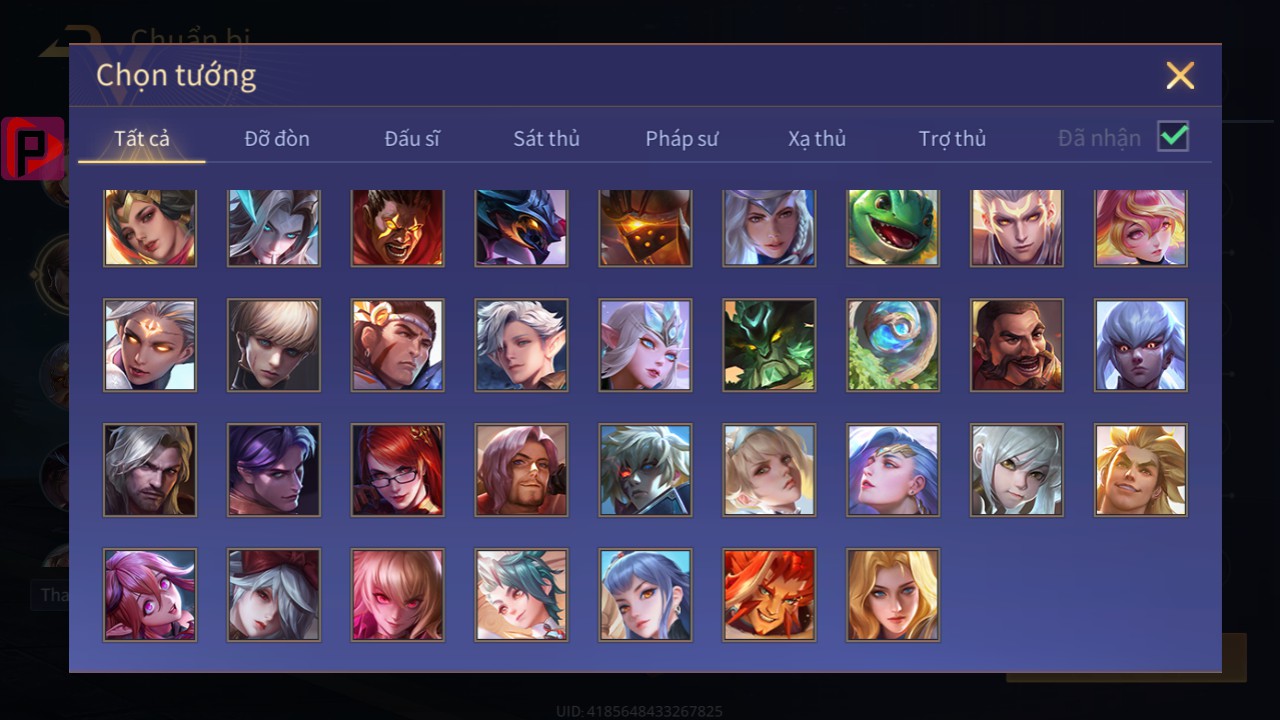Close the Chọn tướng dialog
The width and height of the screenshot is (1280, 720).
tap(1180, 75)
